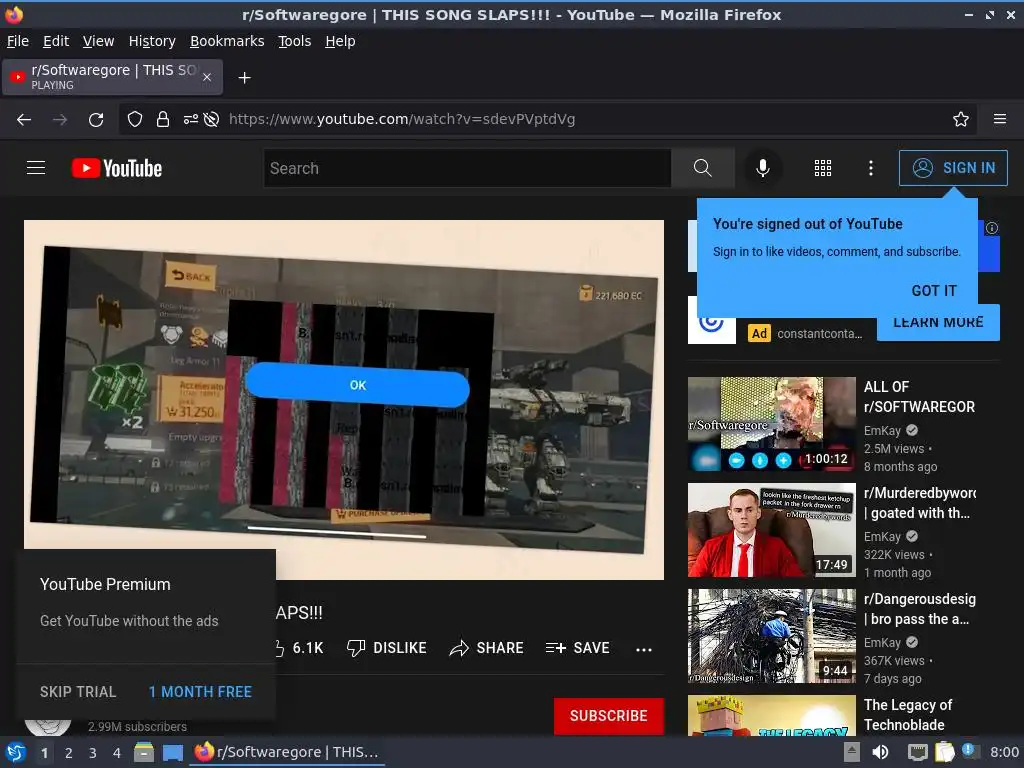The width and height of the screenshot is (1024, 768).
Task: Open ALL OF r/SOFTWAREGORE video thumbnail
Action: tap(771, 424)
